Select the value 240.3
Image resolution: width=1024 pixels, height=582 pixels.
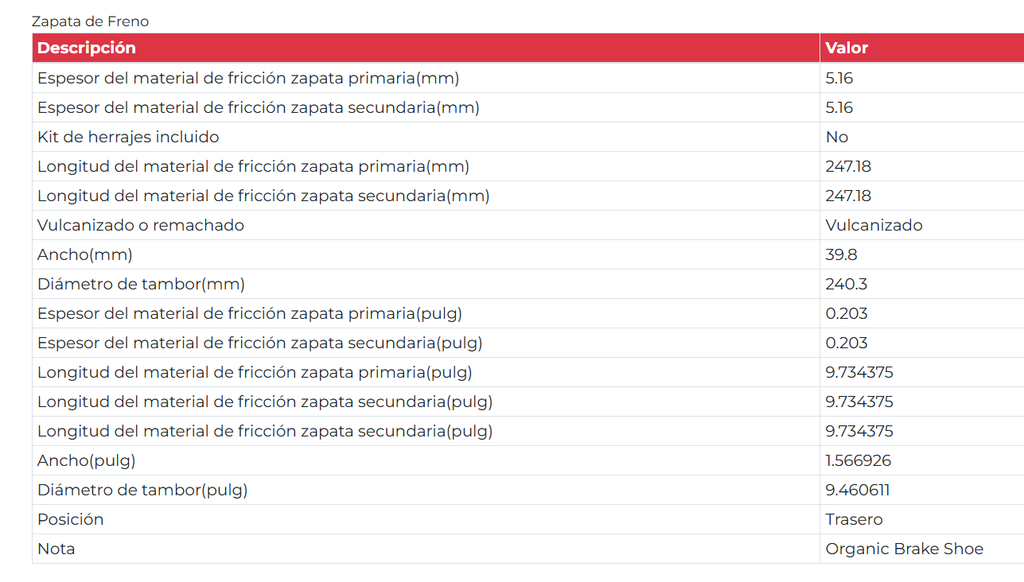846,284
